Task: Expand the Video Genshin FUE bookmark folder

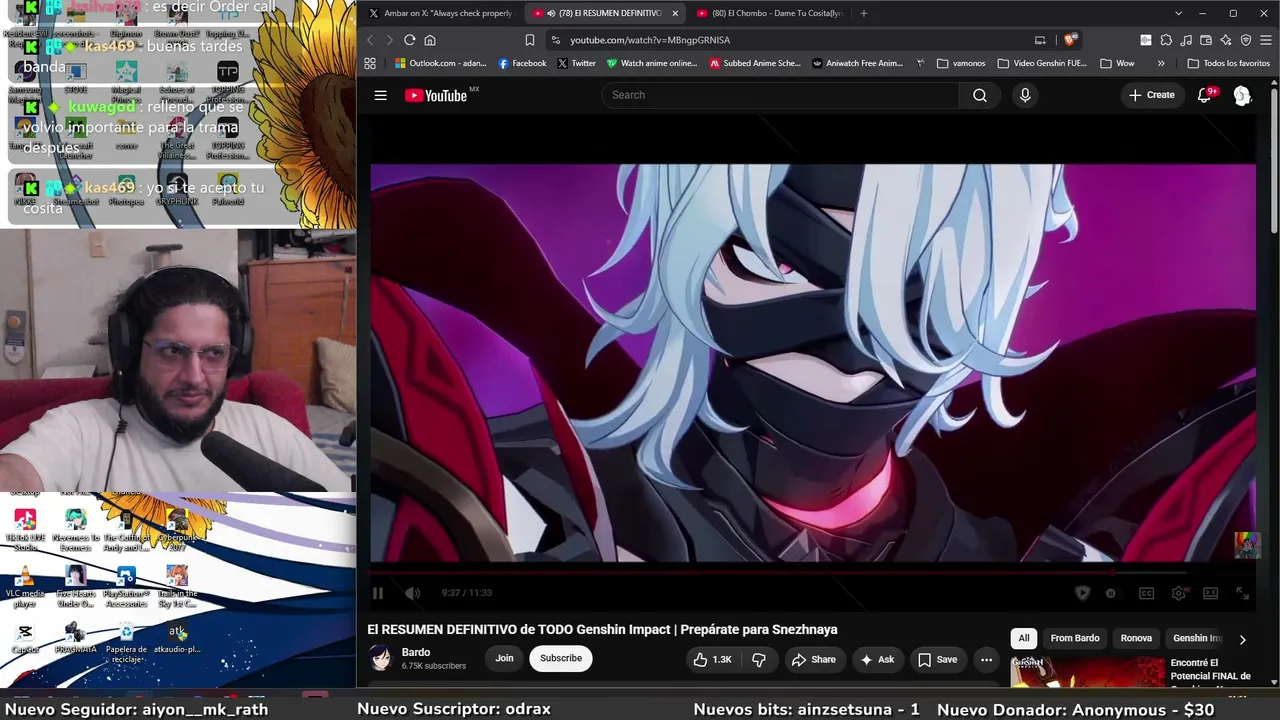Action: (1042, 63)
